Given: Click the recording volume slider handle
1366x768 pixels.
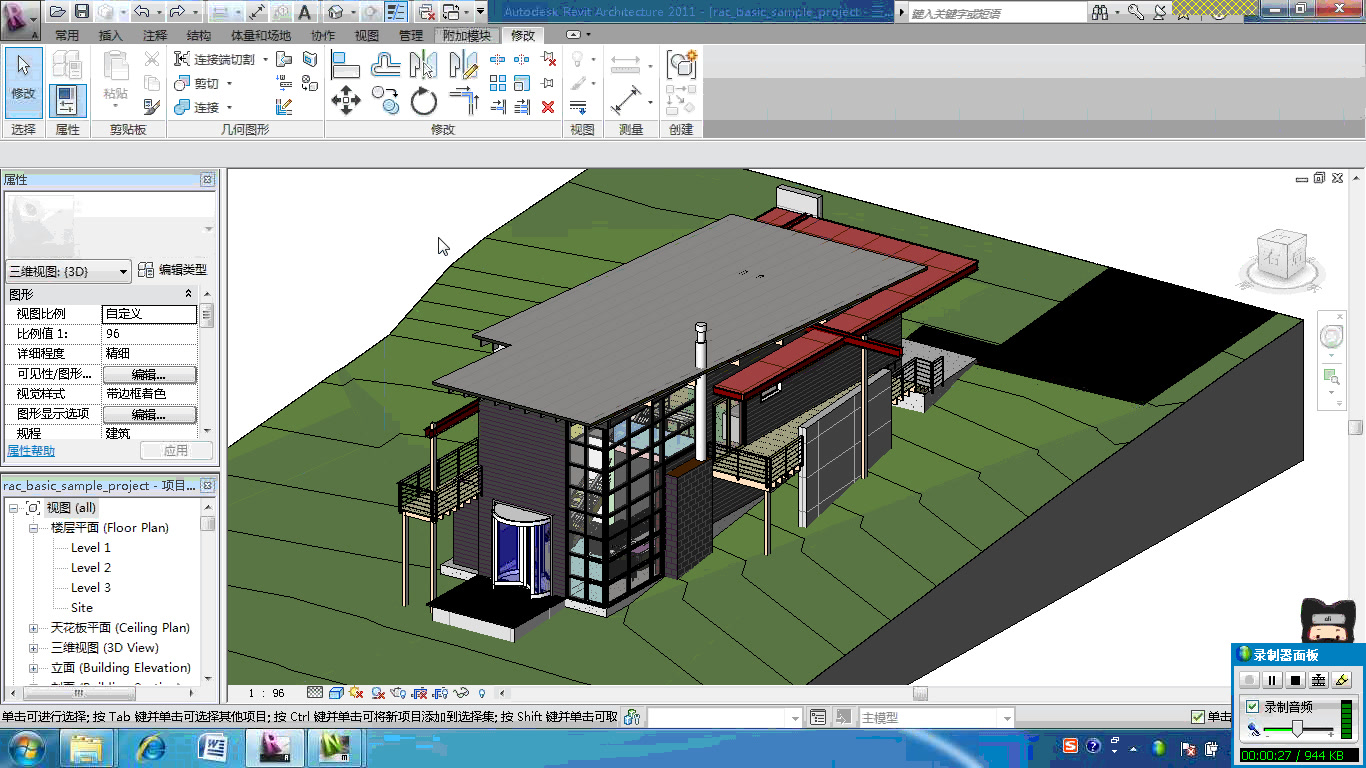Looking at the screenshot, I should pyautogui.click(x=1297, y=730).
